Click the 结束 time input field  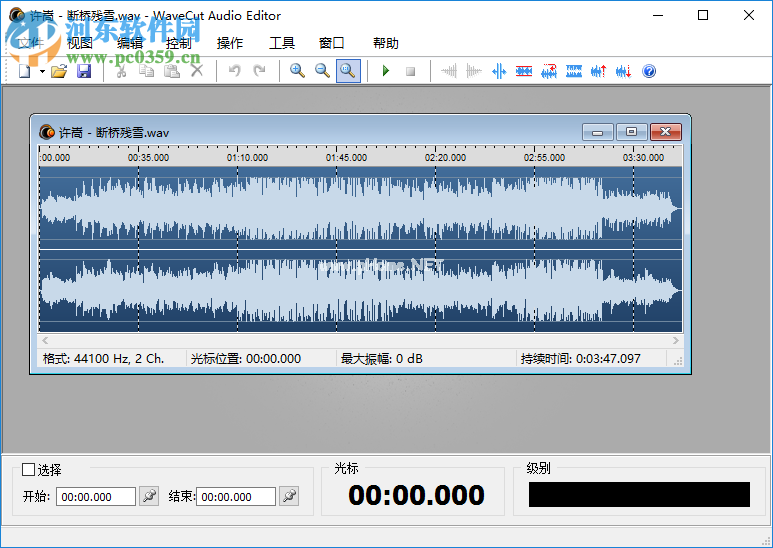point(236,497)
